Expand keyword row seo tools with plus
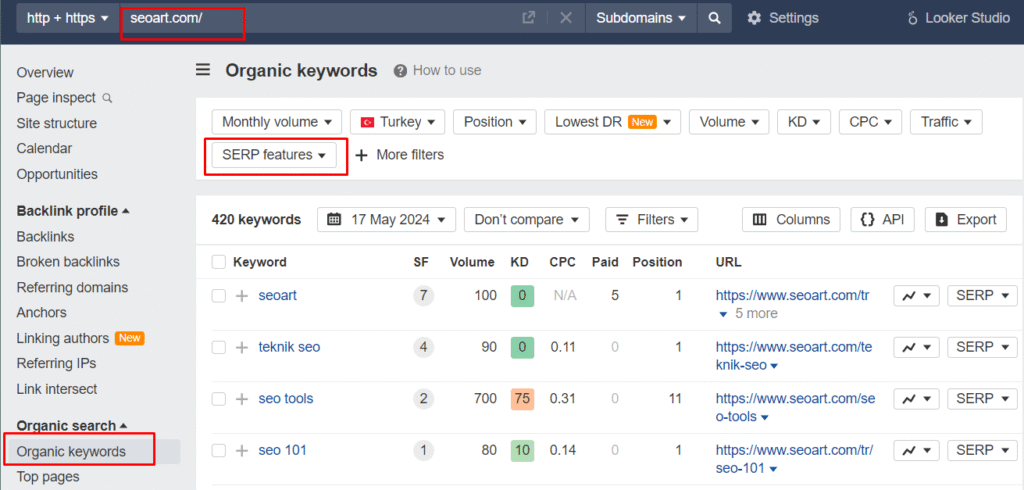The height and width of the screenshot is (490, 1024). [x=242, y=399]
